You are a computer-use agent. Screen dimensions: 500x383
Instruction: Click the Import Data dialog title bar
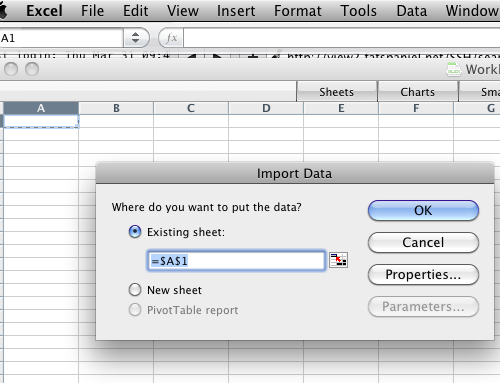295,173
